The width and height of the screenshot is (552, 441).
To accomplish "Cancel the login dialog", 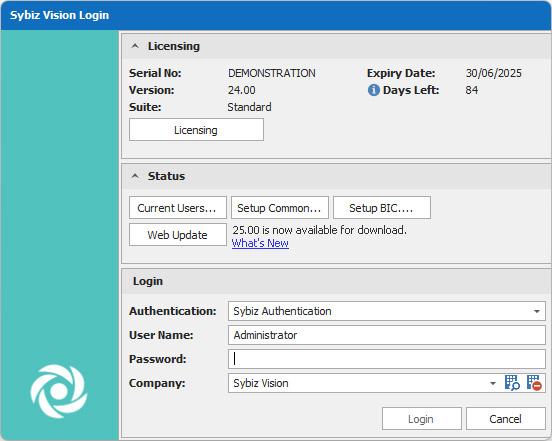I will point(506,419).
